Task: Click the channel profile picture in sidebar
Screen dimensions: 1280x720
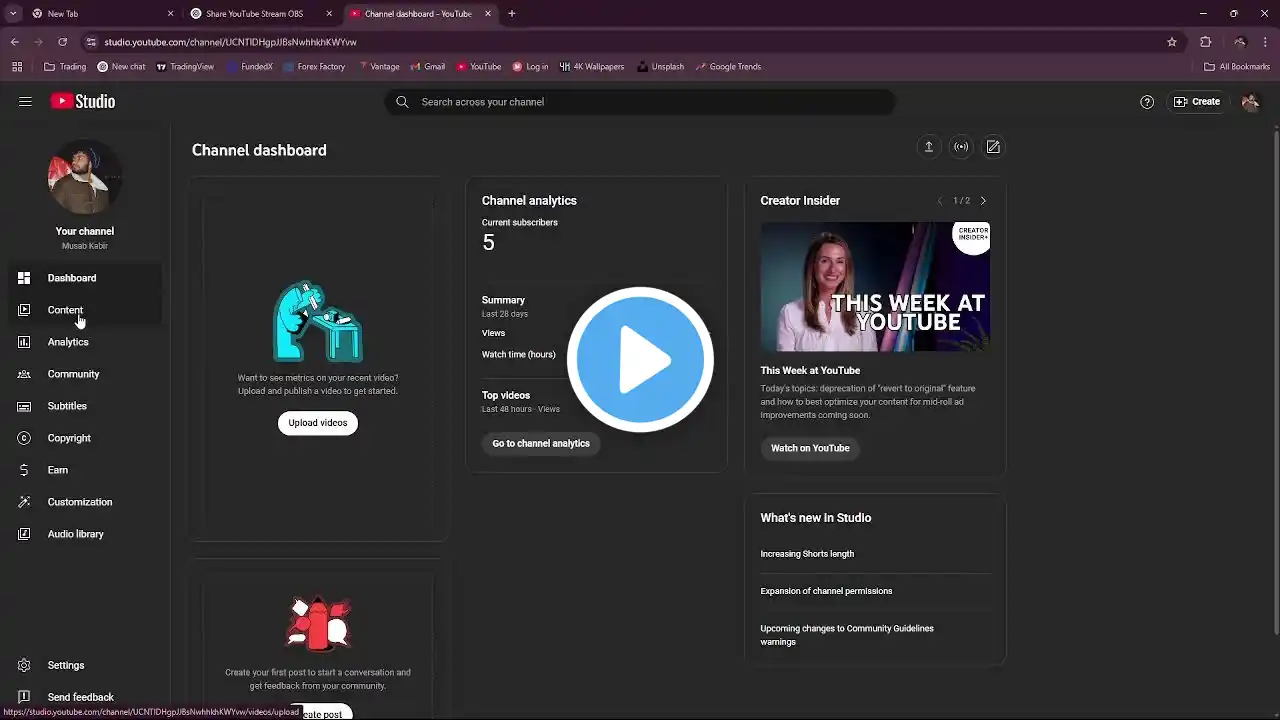Action: 85,177
